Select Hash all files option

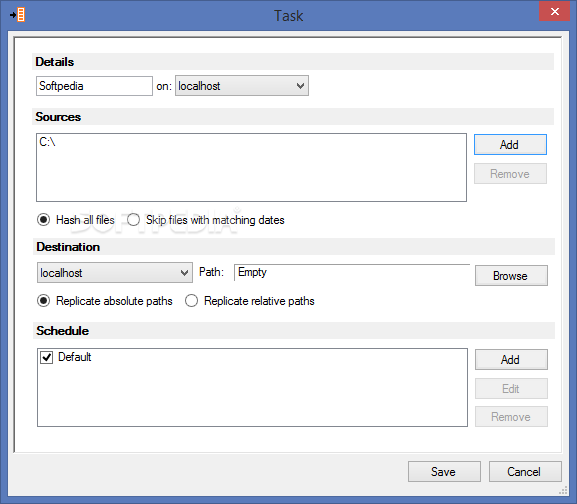coord(76,220)
